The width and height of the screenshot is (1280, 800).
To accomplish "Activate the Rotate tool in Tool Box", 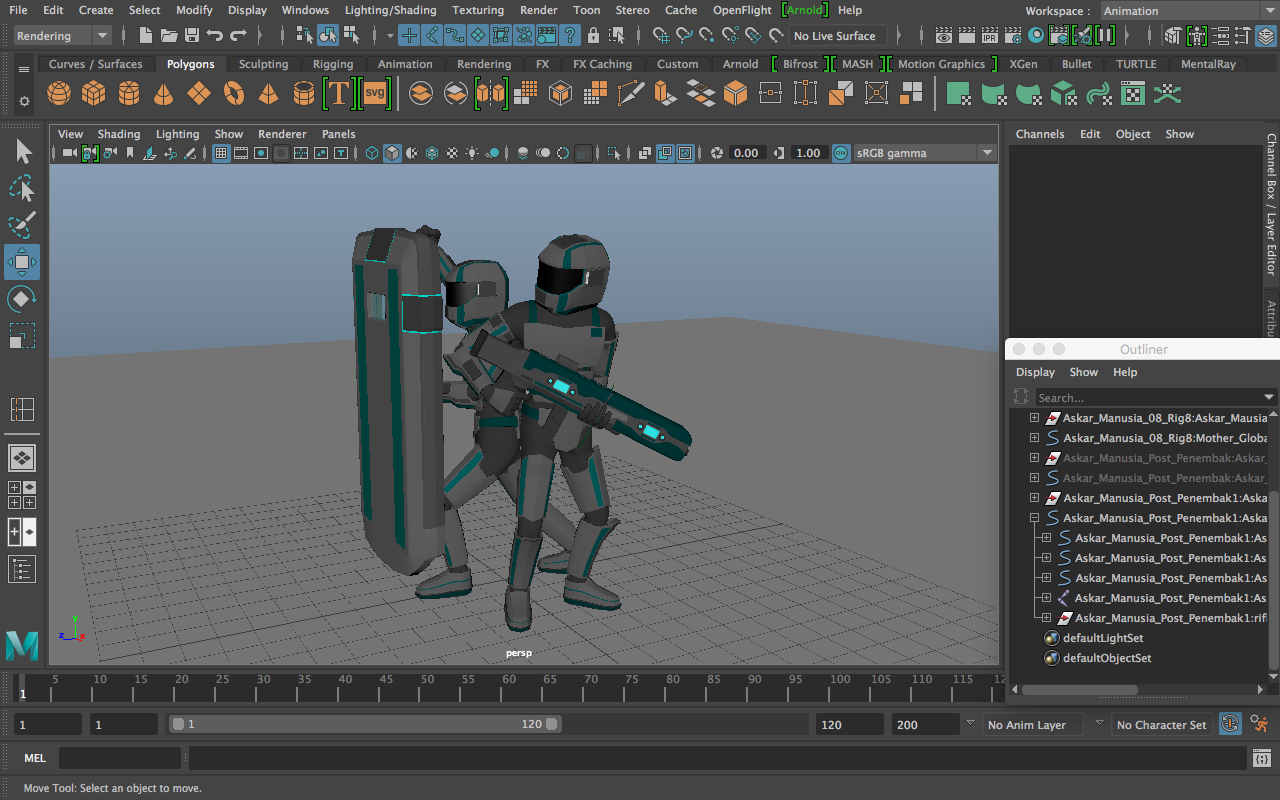I will click(x=22, y=299).
